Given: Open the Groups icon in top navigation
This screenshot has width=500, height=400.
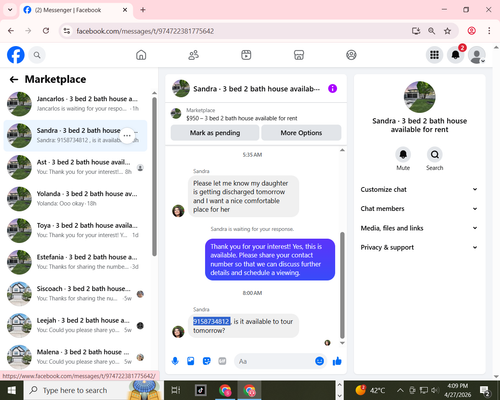Looking at the screenshot, I should (x=351, y=55).
